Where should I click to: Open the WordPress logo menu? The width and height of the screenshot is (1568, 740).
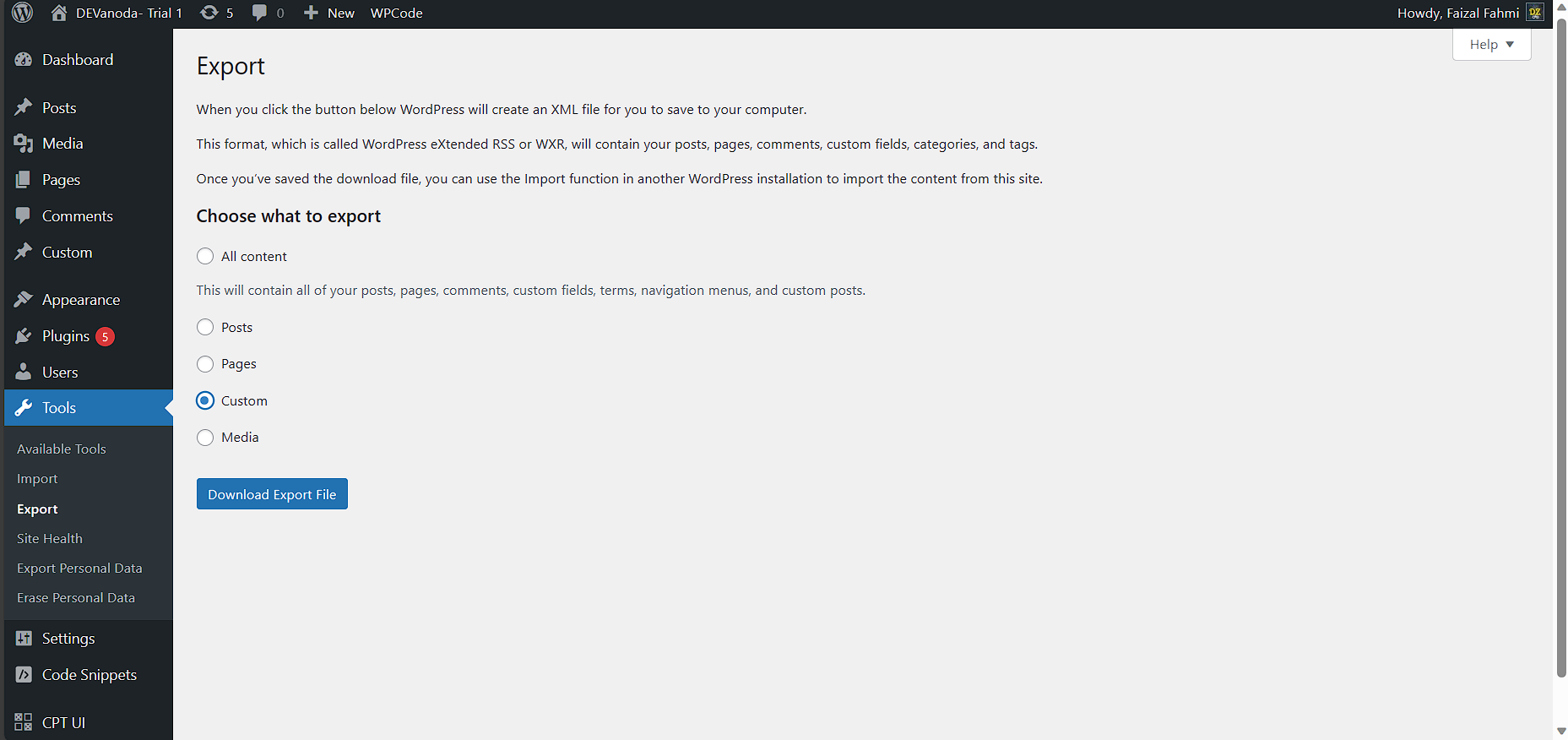click(x=23, y=13)
